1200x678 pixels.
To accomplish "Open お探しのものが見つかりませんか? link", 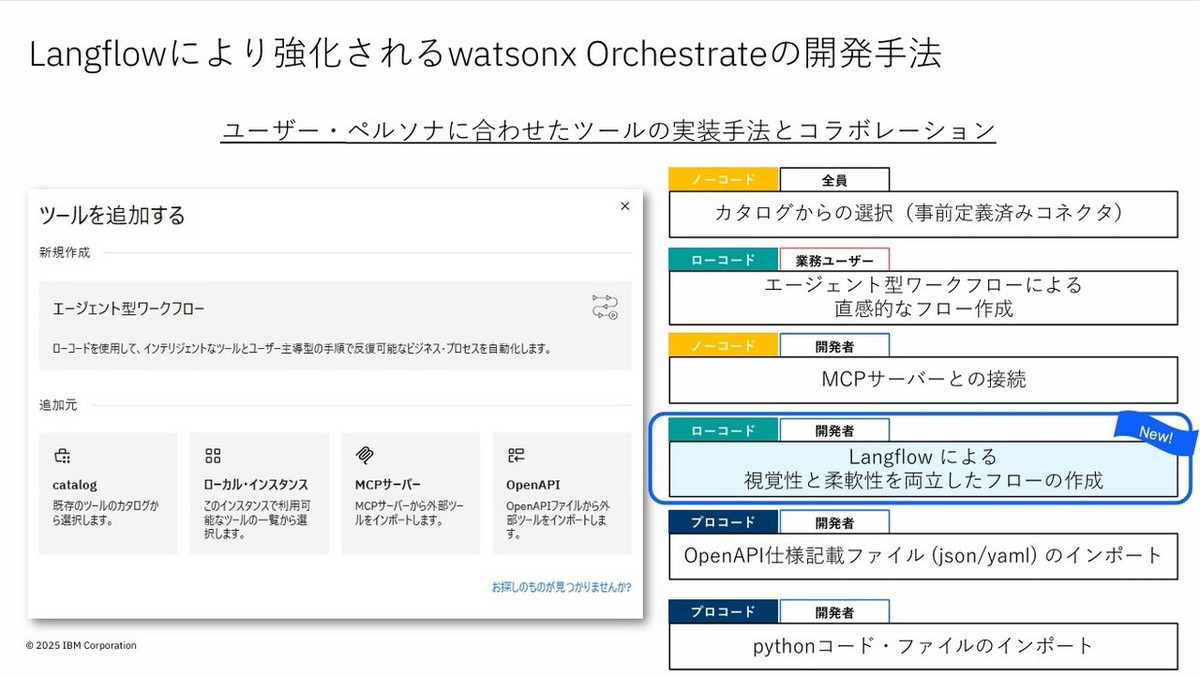I will [561, 587].
